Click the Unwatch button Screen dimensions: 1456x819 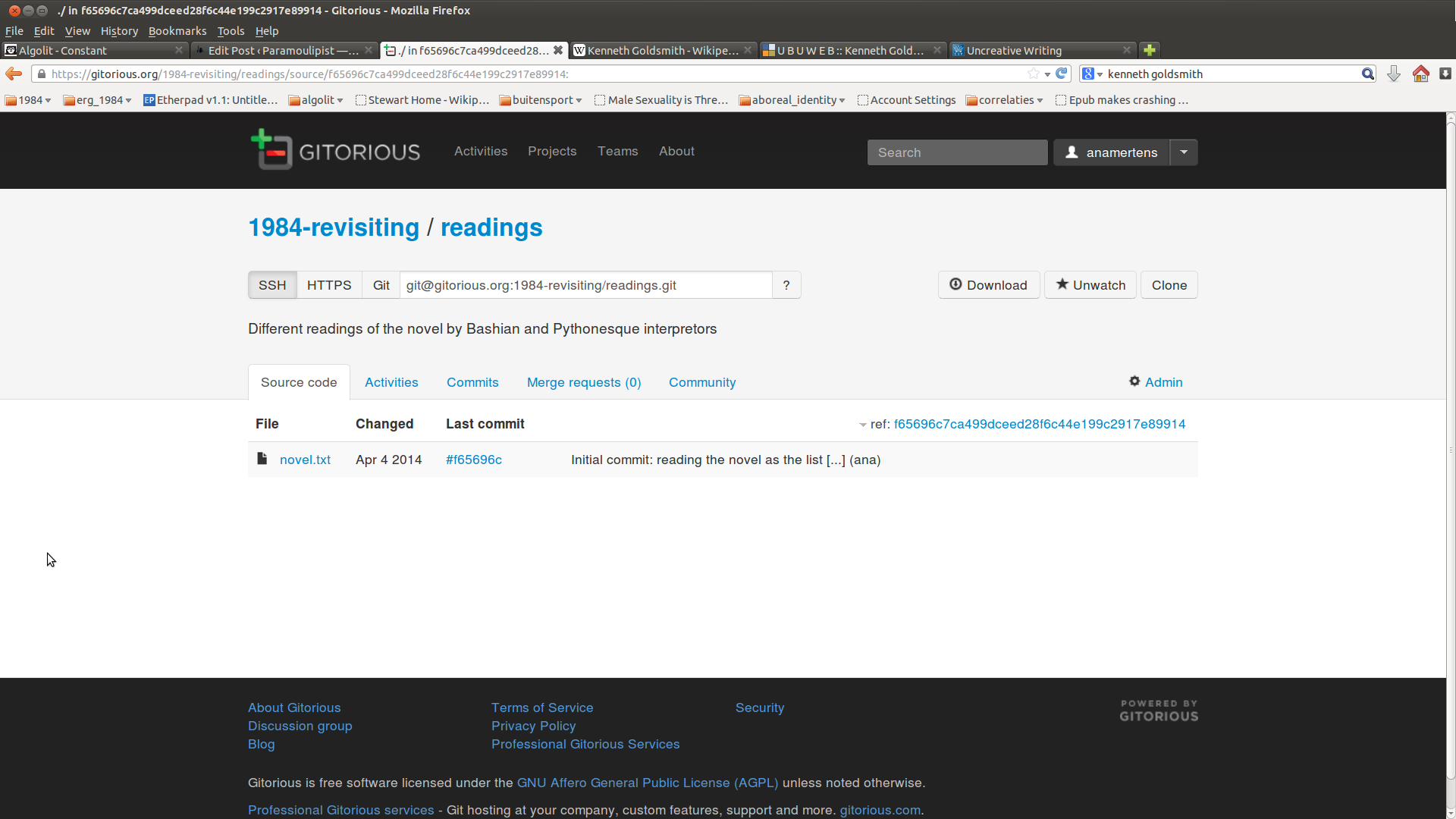coord(1090,285)
